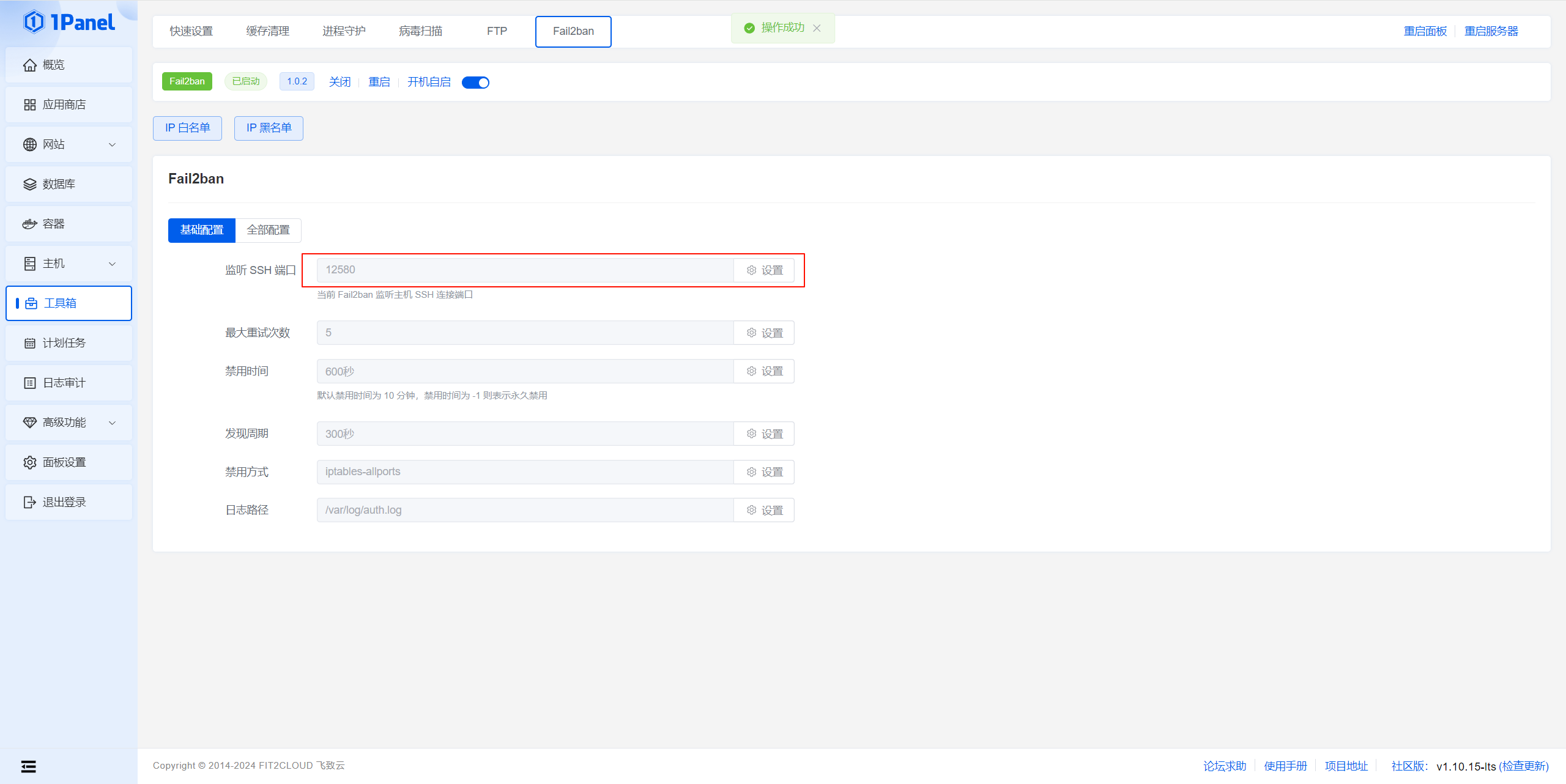Expand the 高级功能 submenu chevron
The height and width of the screenshot is (784, 1566).
point(112,423)
